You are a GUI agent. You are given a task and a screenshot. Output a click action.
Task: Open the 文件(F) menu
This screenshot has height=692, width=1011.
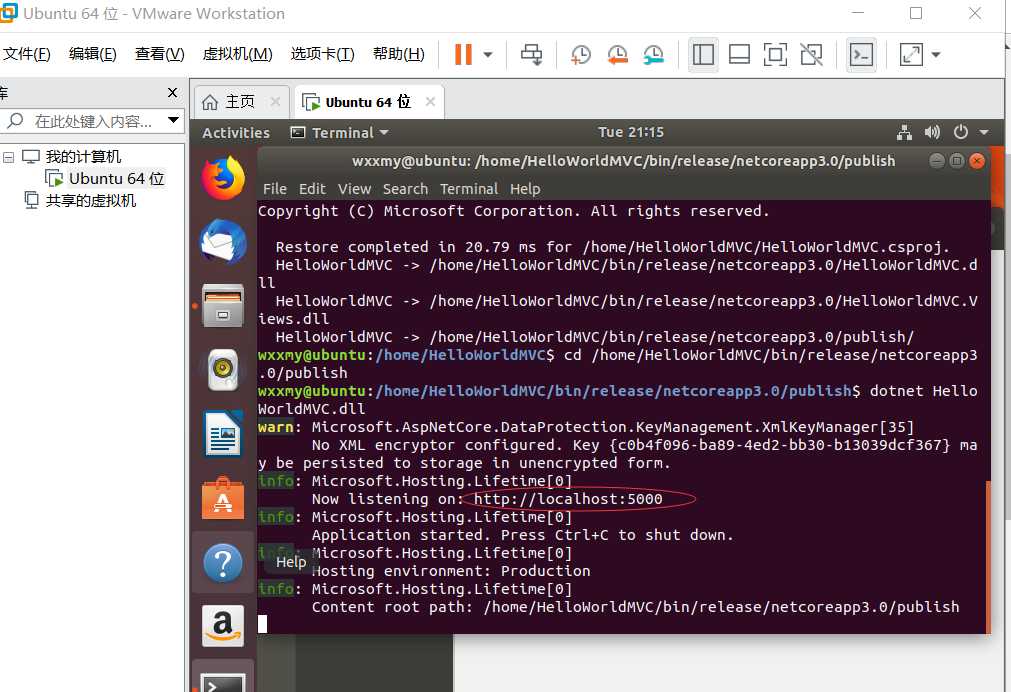26,54
